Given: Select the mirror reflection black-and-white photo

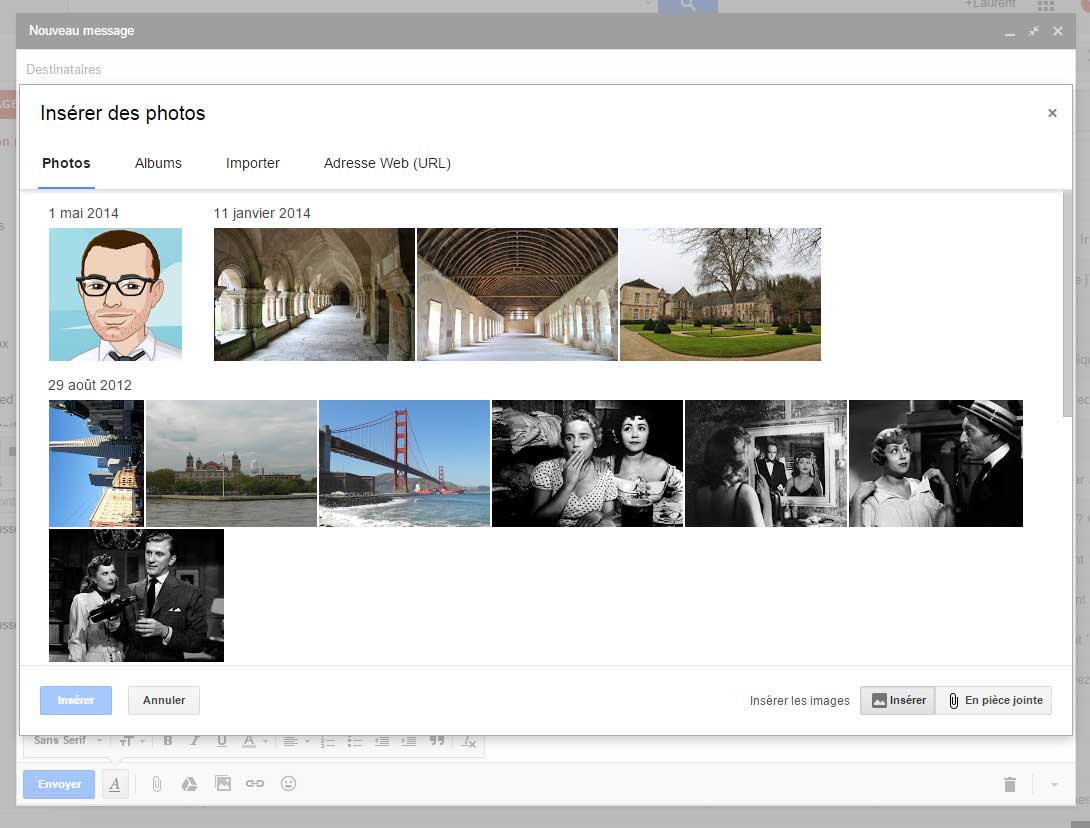Looking at the screenshot, I should (766, 463).
